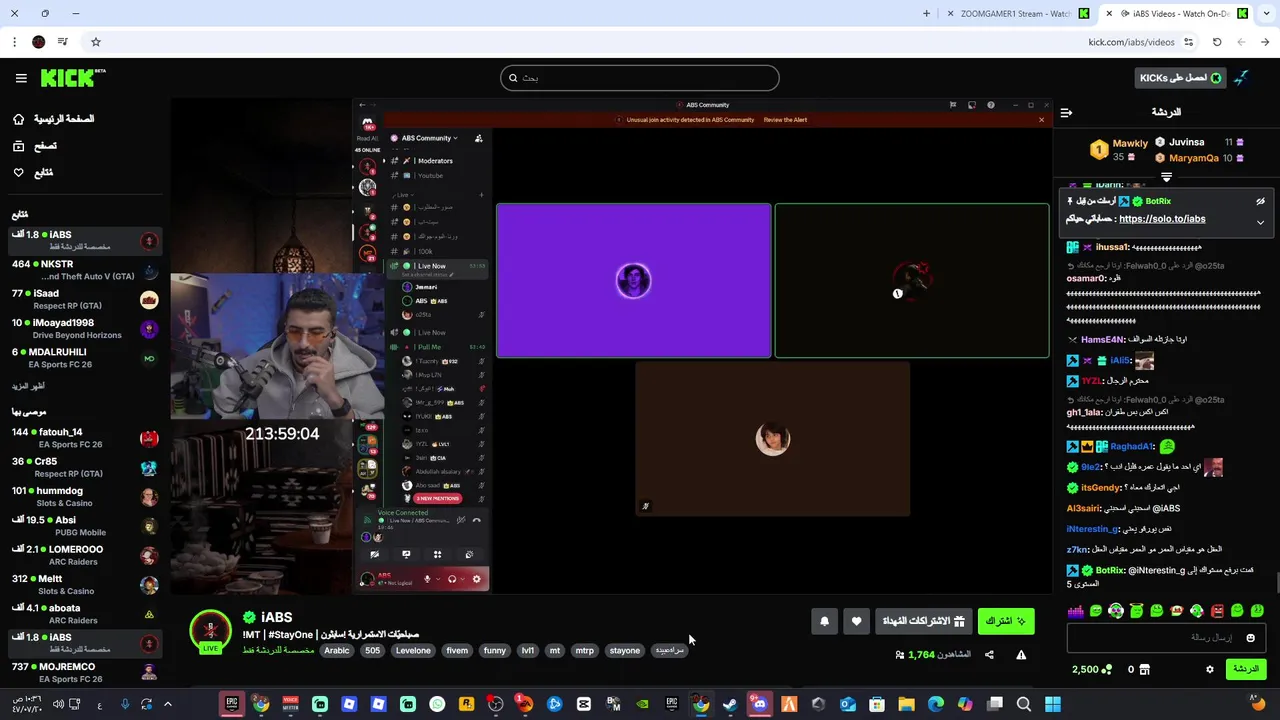Click the KICK logo
Viewport: 1280px width, 720px height.
tap(72, 78)
